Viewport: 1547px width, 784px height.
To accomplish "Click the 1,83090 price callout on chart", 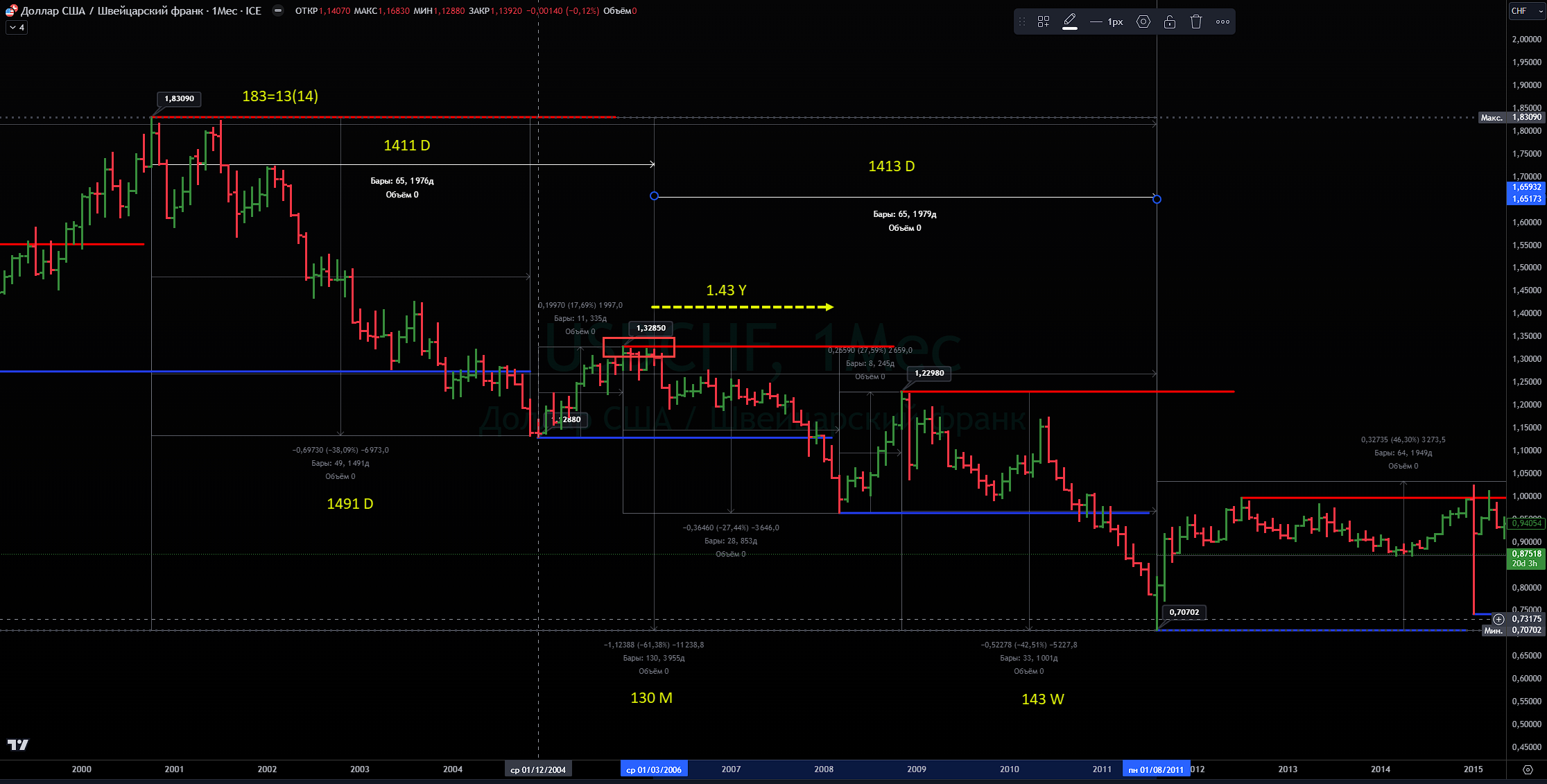I will [180, 98].
